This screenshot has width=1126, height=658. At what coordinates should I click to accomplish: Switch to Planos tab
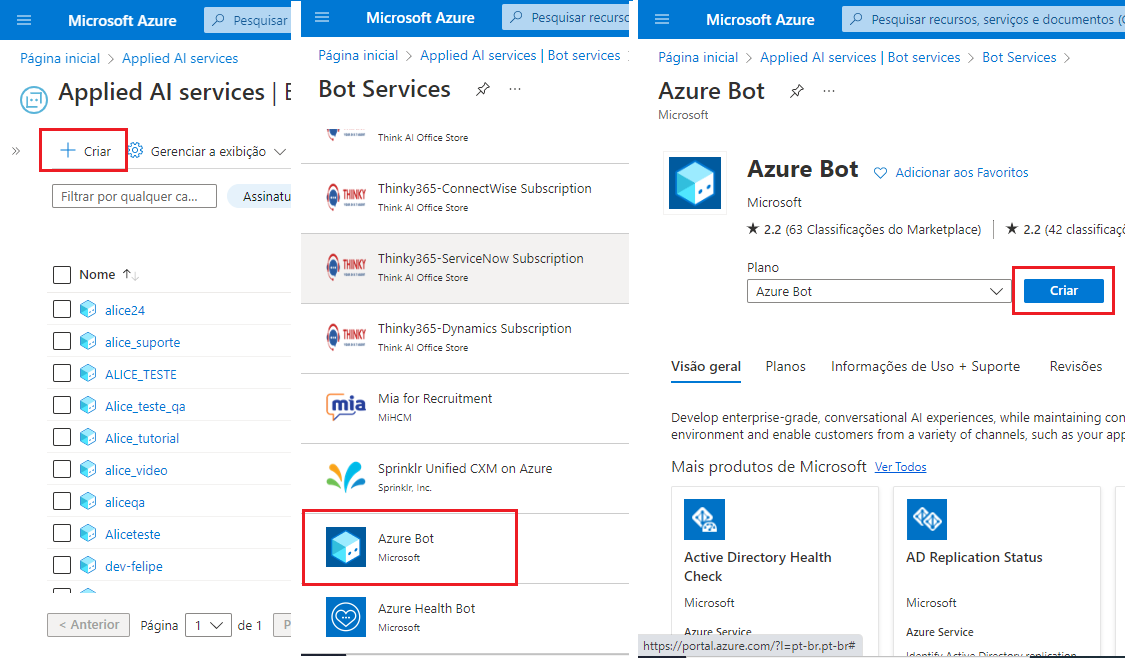(786, 366)
